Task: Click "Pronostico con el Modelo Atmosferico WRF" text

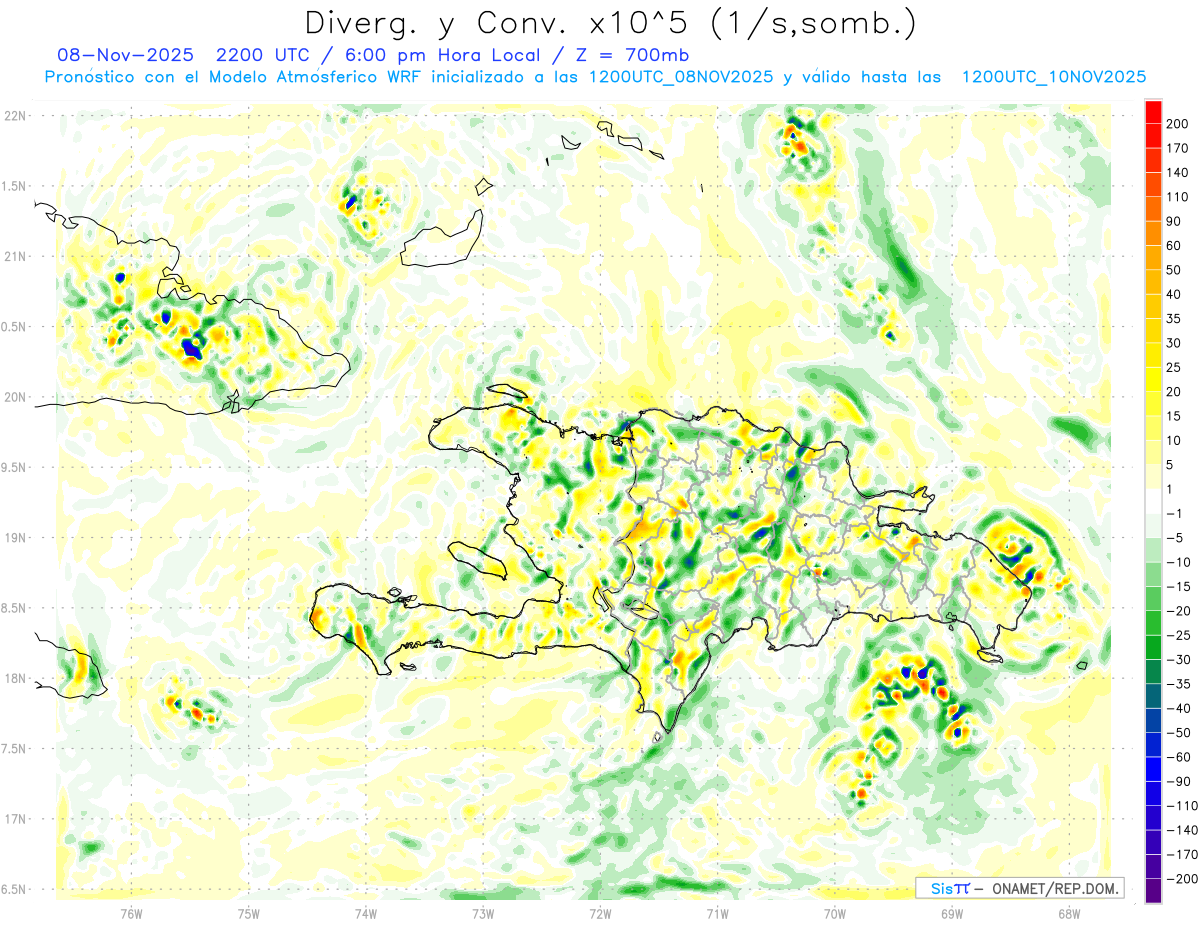Action: click(235, 77)
